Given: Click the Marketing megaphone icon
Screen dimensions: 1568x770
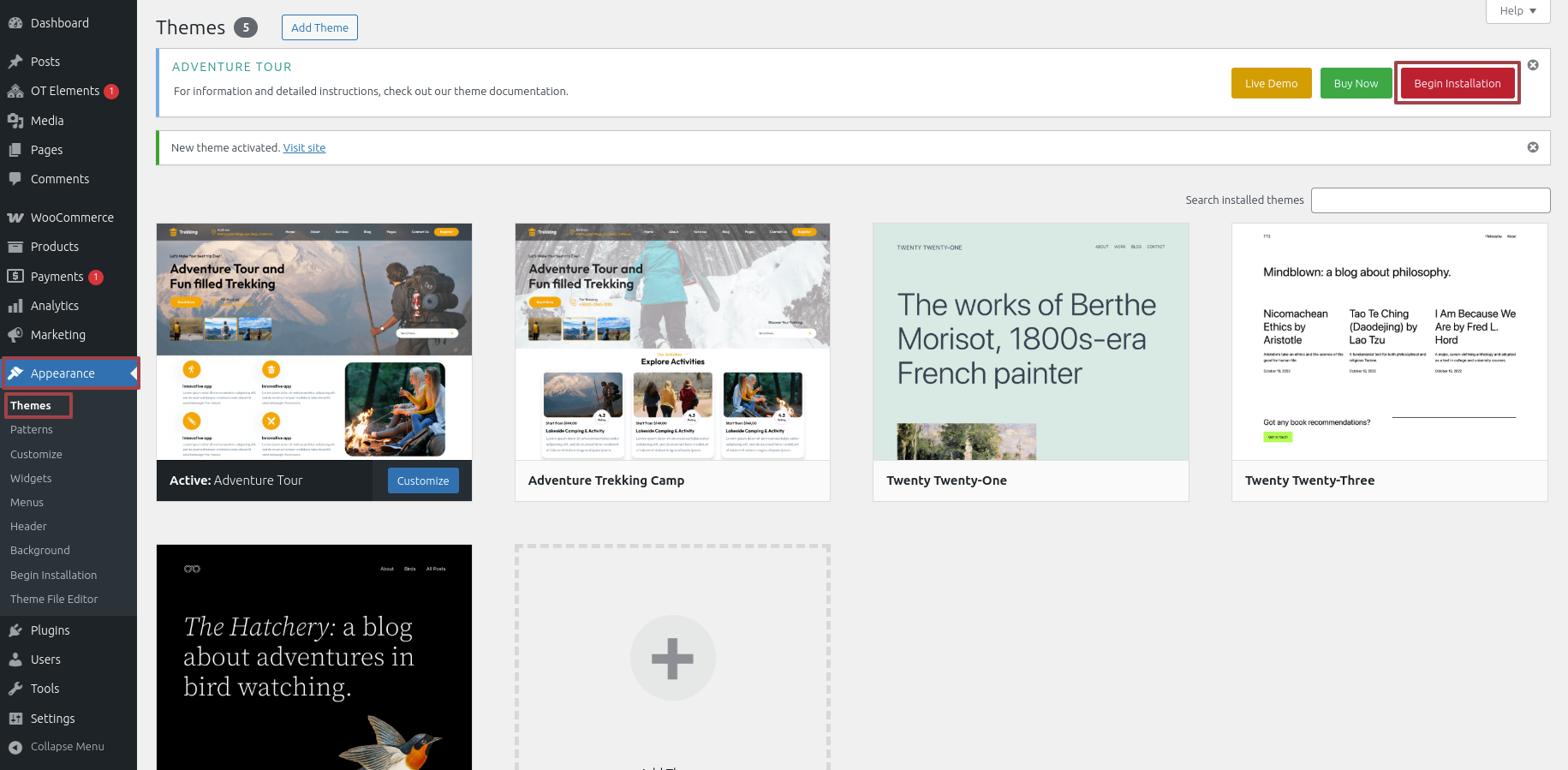Looking at the screenshot, I should [15, 335].
